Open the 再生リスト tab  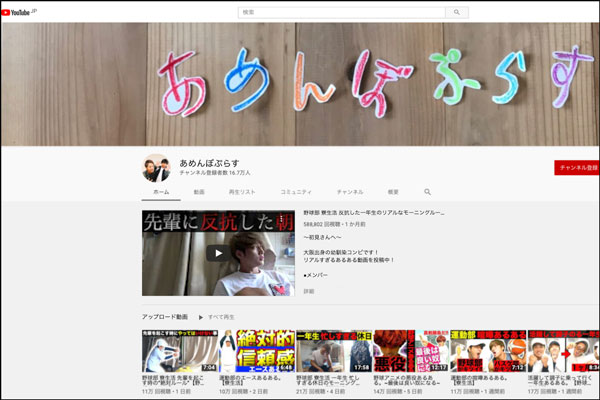pos(242,191)
